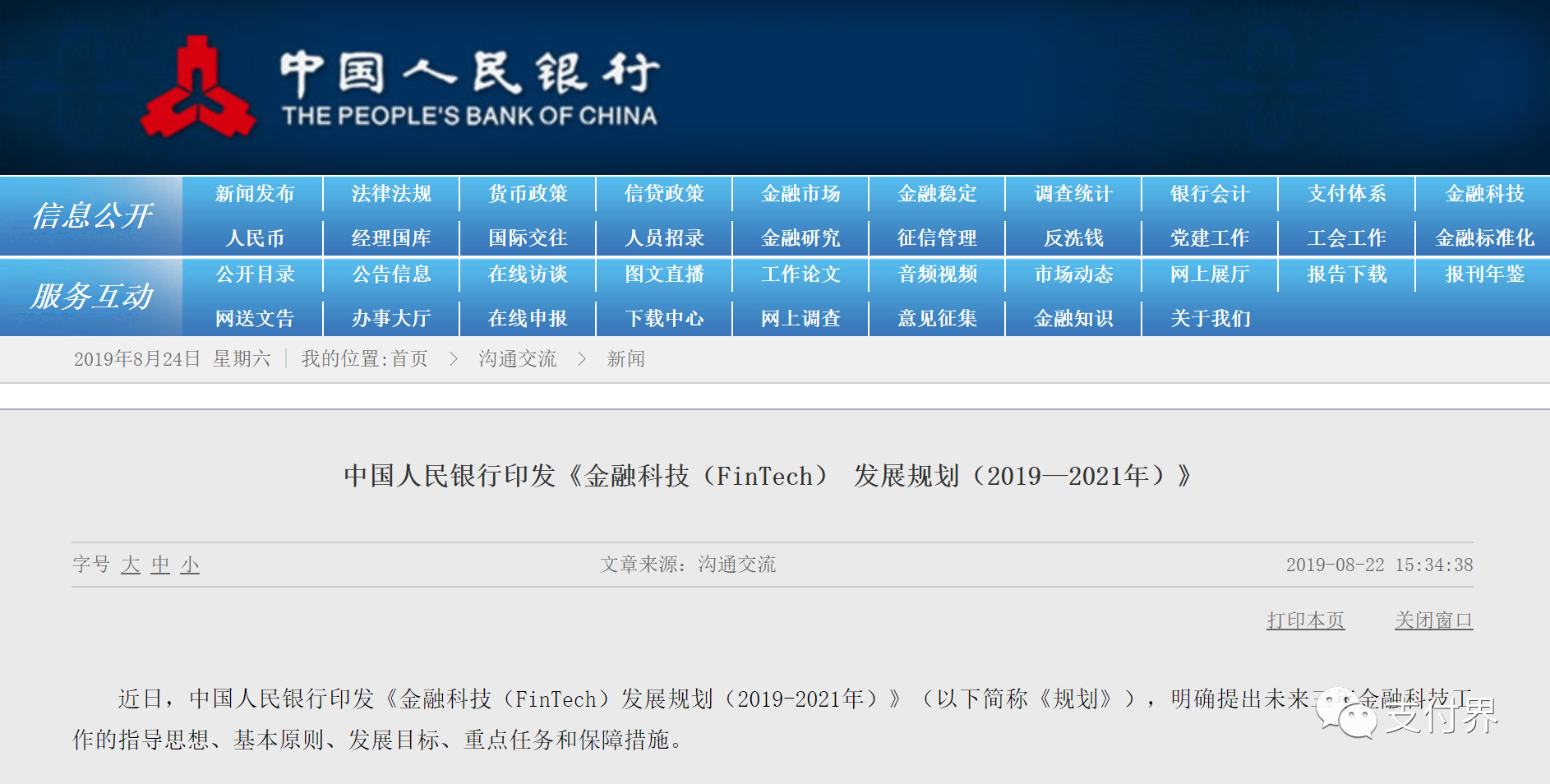1550x784 pixels.
Task: Open 网上展厅 menu item
Action: point(1210,274)
